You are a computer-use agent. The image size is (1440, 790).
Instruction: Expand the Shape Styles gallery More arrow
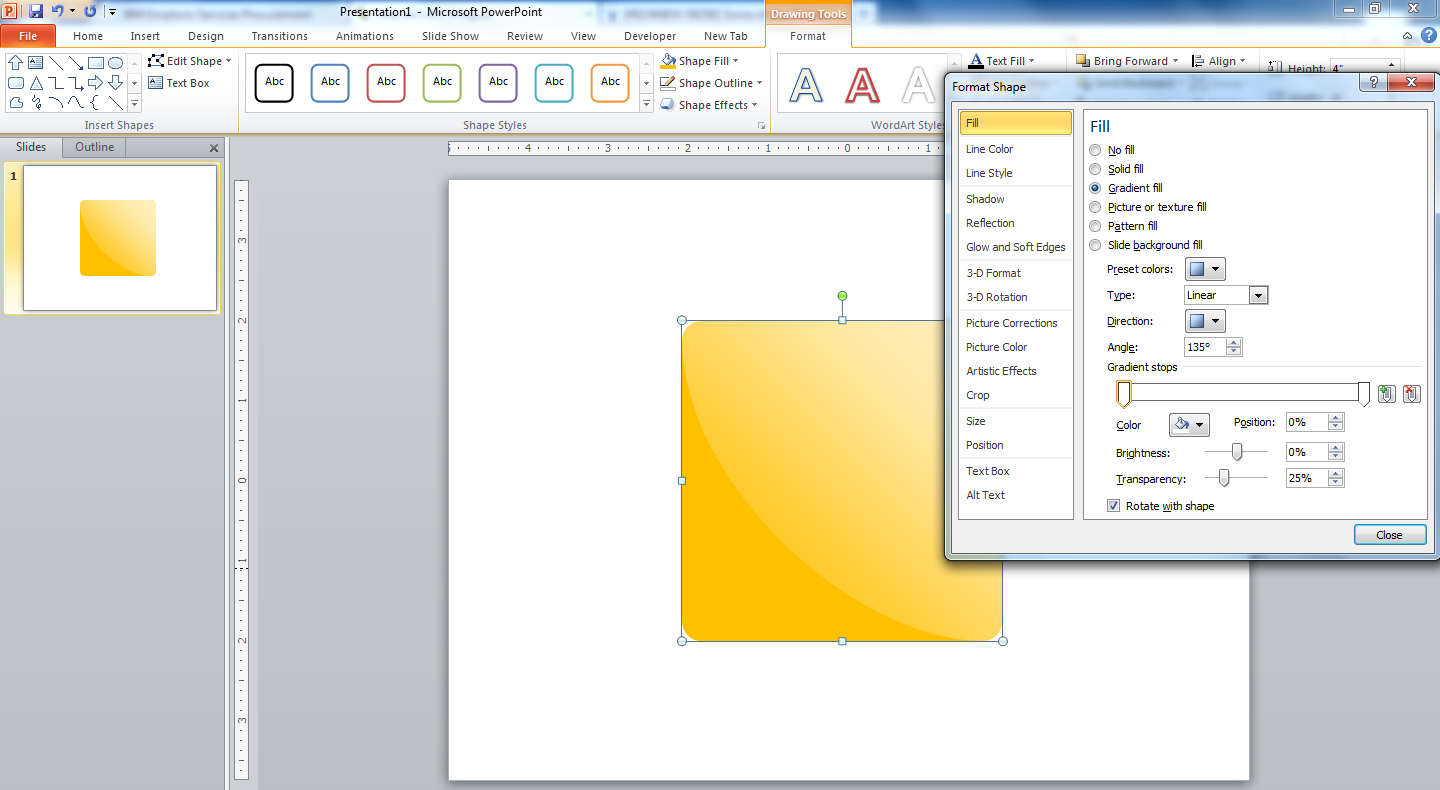[x=645, y=104]
